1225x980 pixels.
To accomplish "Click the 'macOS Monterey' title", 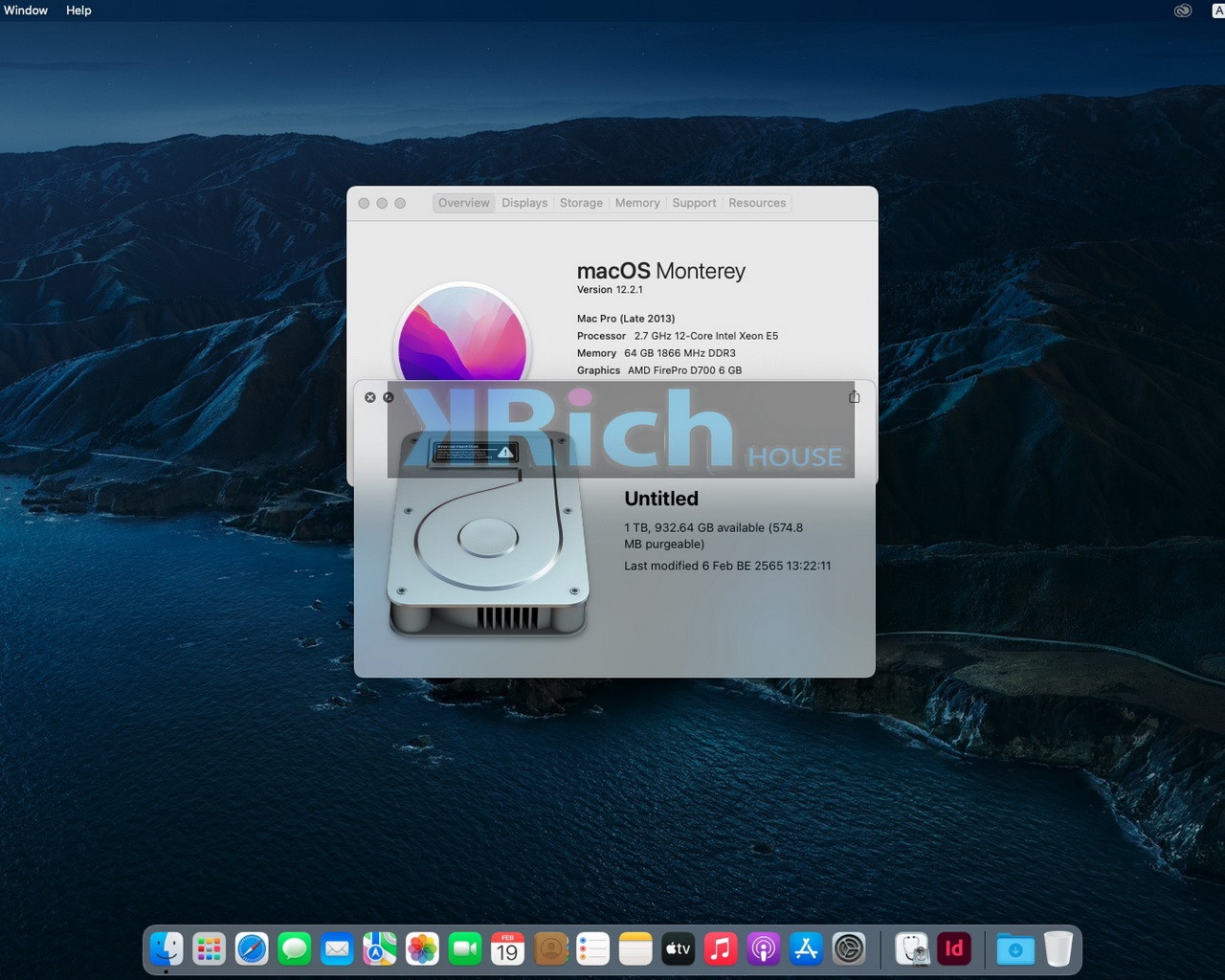I will coord(661,271).
